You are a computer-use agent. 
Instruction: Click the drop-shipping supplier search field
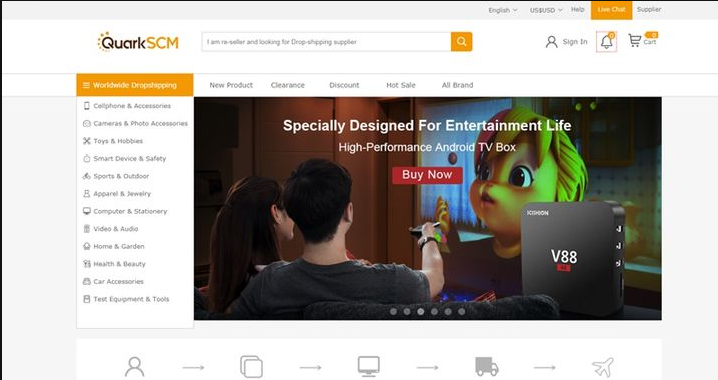326,42
